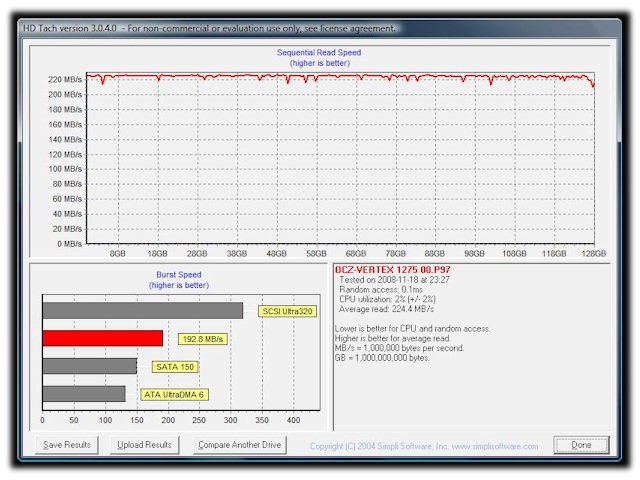640x480 pixels.
Task: Click the Average read: 224.4 MB/s text
Action: 386,309
